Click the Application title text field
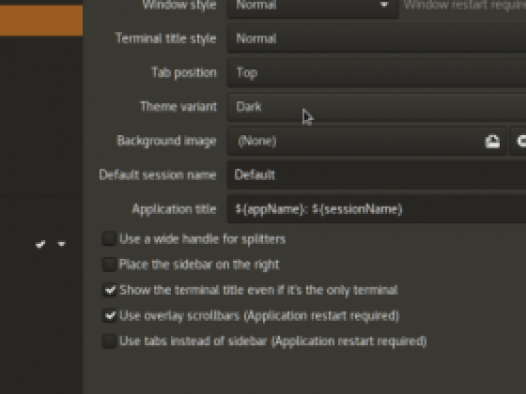Viewport: 526px width, 394px height. (377, 209)
